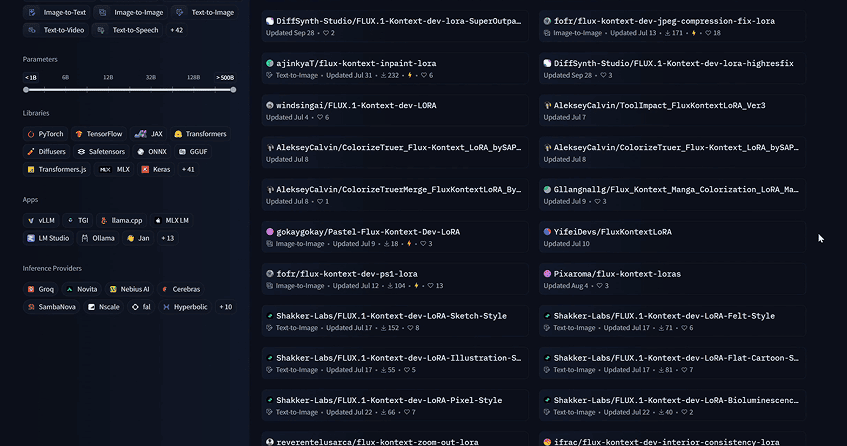Click the right handle of Parameters slider
The image size is (847, 446).
[233, 90]
